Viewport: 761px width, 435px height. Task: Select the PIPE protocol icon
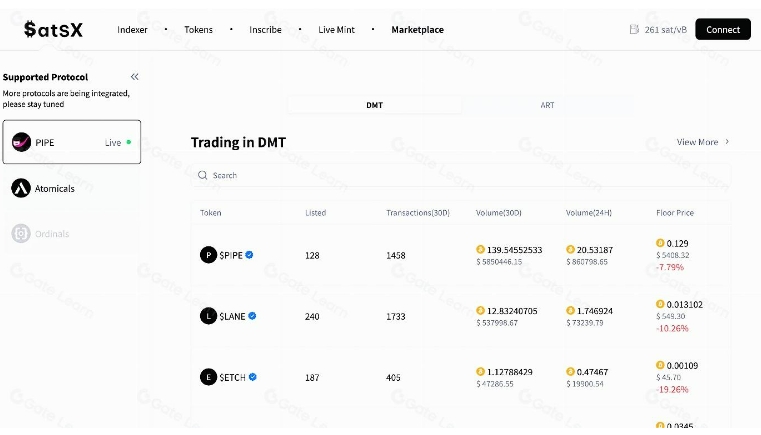21,142
